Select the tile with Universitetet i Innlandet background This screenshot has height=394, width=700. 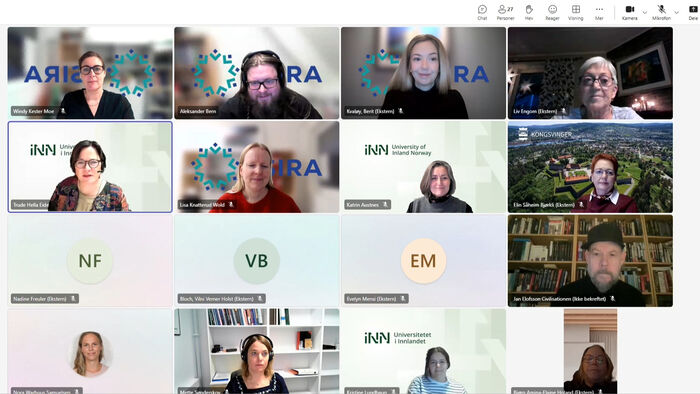424,351
